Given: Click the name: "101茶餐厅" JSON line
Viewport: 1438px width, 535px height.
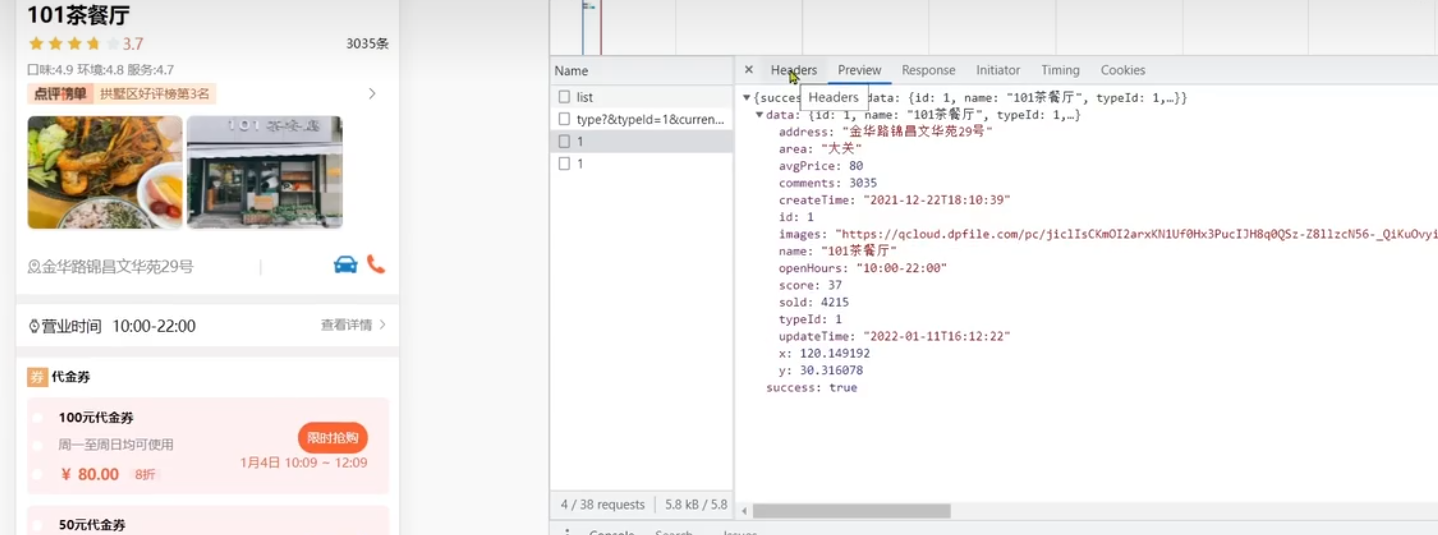Looking at the screenshot, I should [x=838, y=251].
